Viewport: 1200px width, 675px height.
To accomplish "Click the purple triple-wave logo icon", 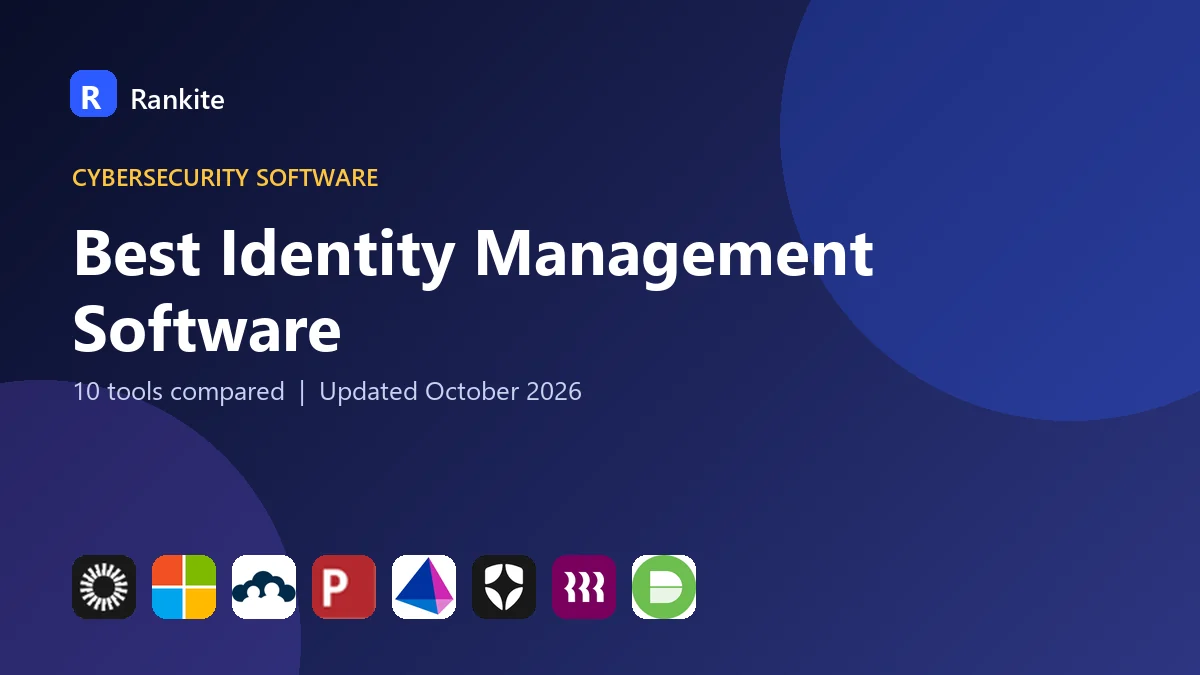I will (584, 587).
